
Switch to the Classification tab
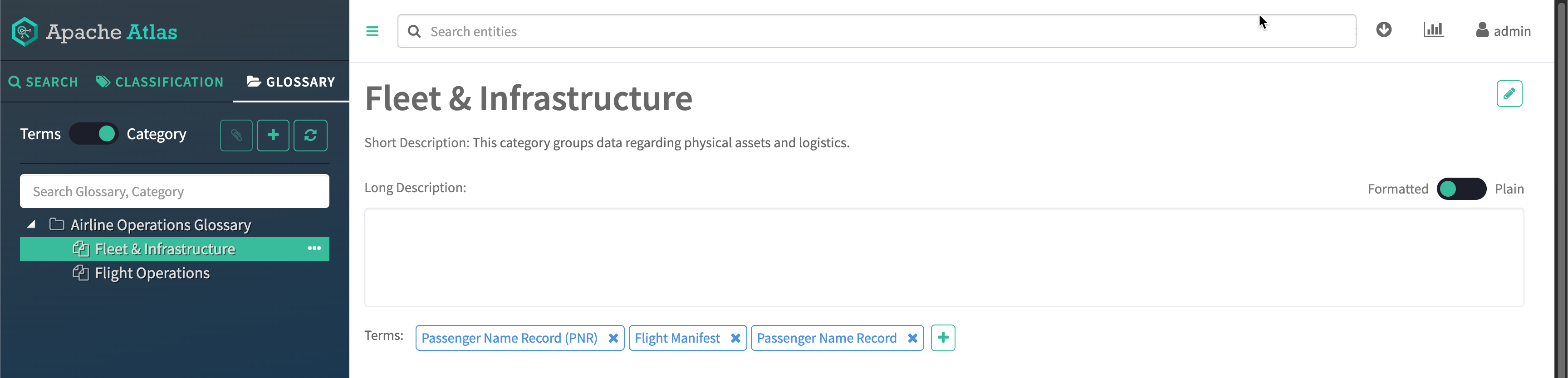(x=160, y=82)
